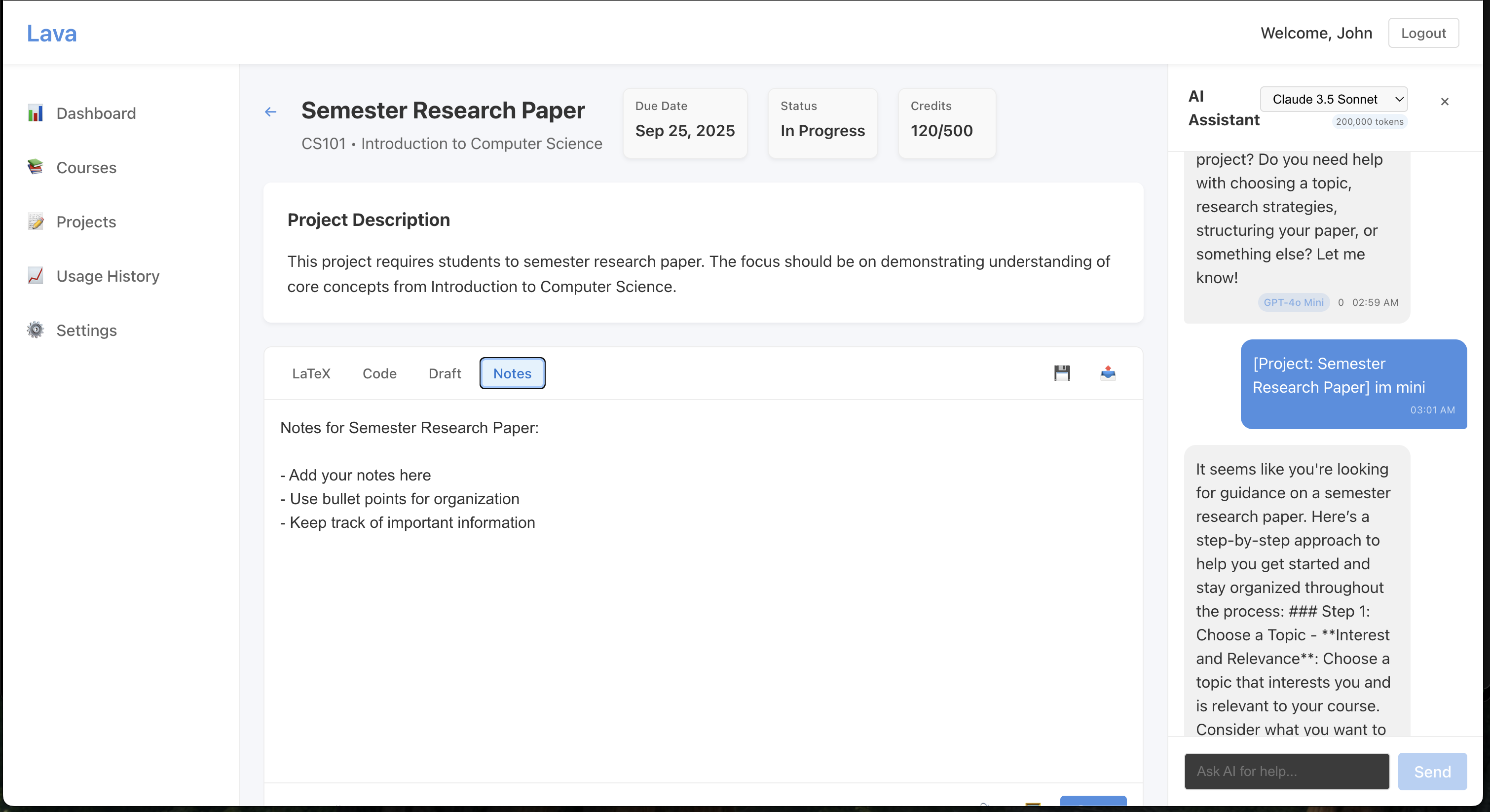
Task: Open Usage History via the chart icon
Action: click(36, 276)
